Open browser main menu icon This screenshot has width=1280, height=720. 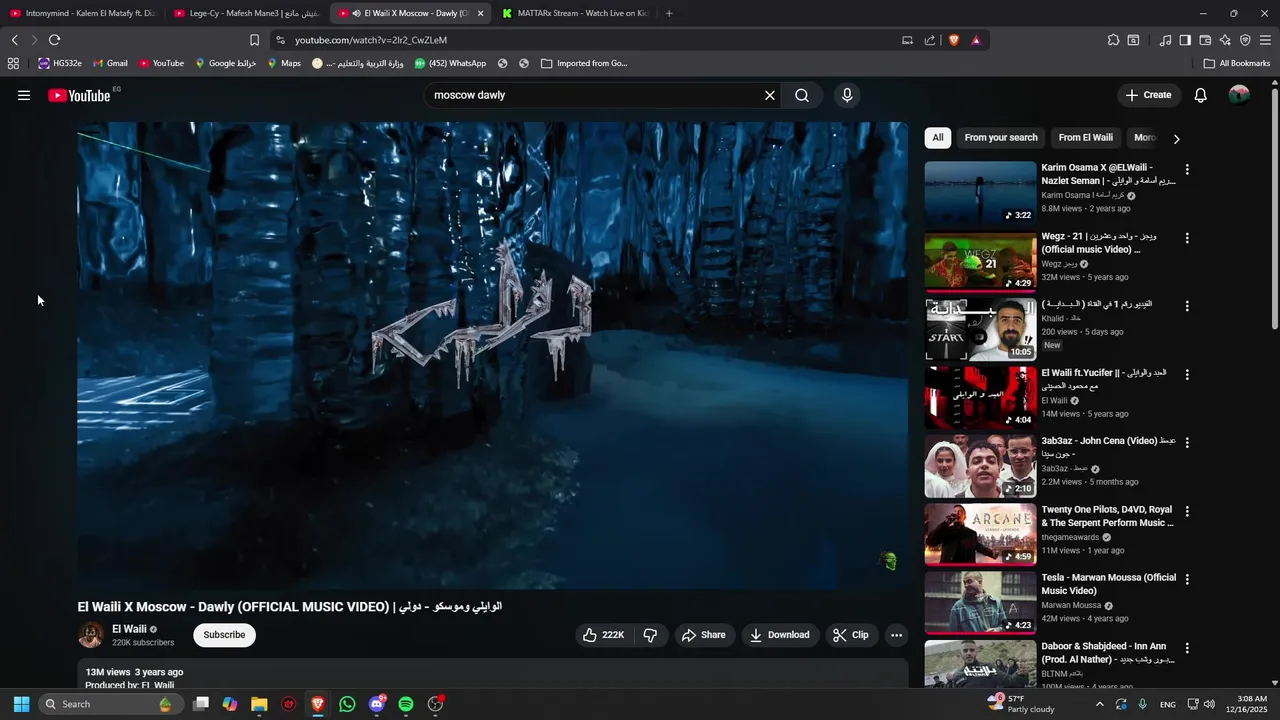tap(1265, 40)
